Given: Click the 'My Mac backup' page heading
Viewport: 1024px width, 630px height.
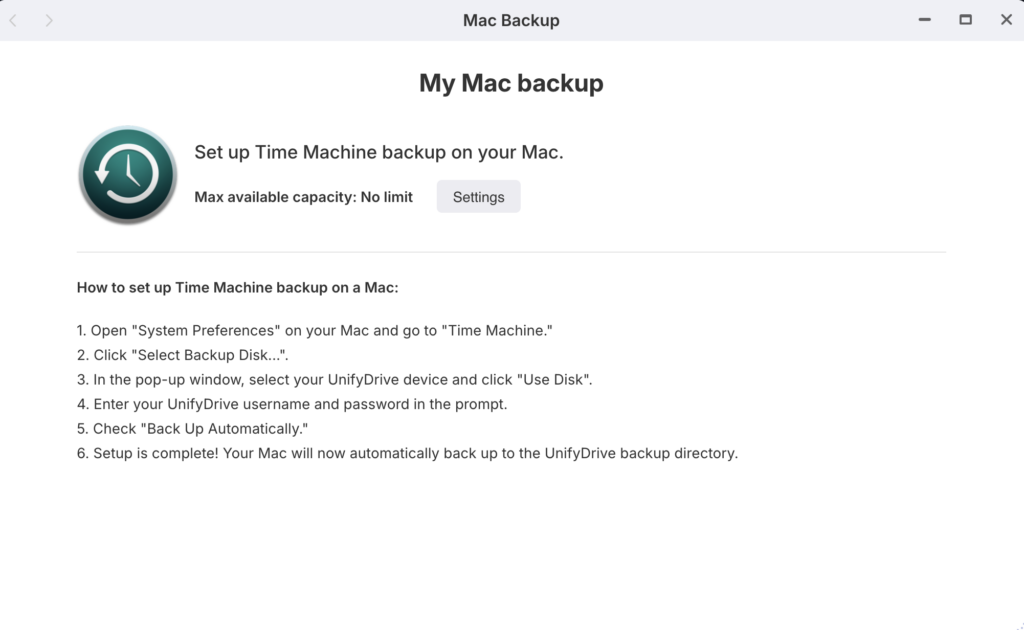Looking at the screenshot, I should (x=511, y=83).
